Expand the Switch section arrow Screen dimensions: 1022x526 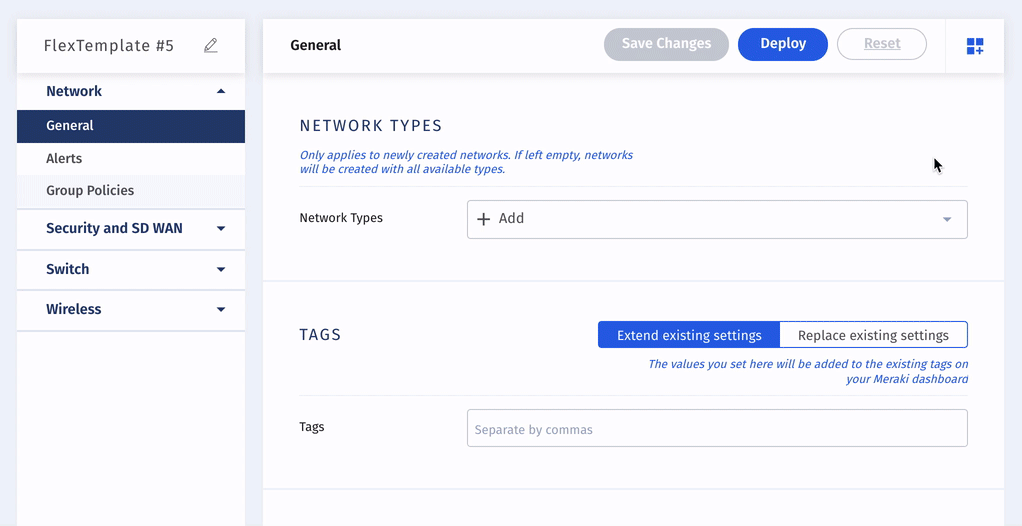tap(221, 269)
